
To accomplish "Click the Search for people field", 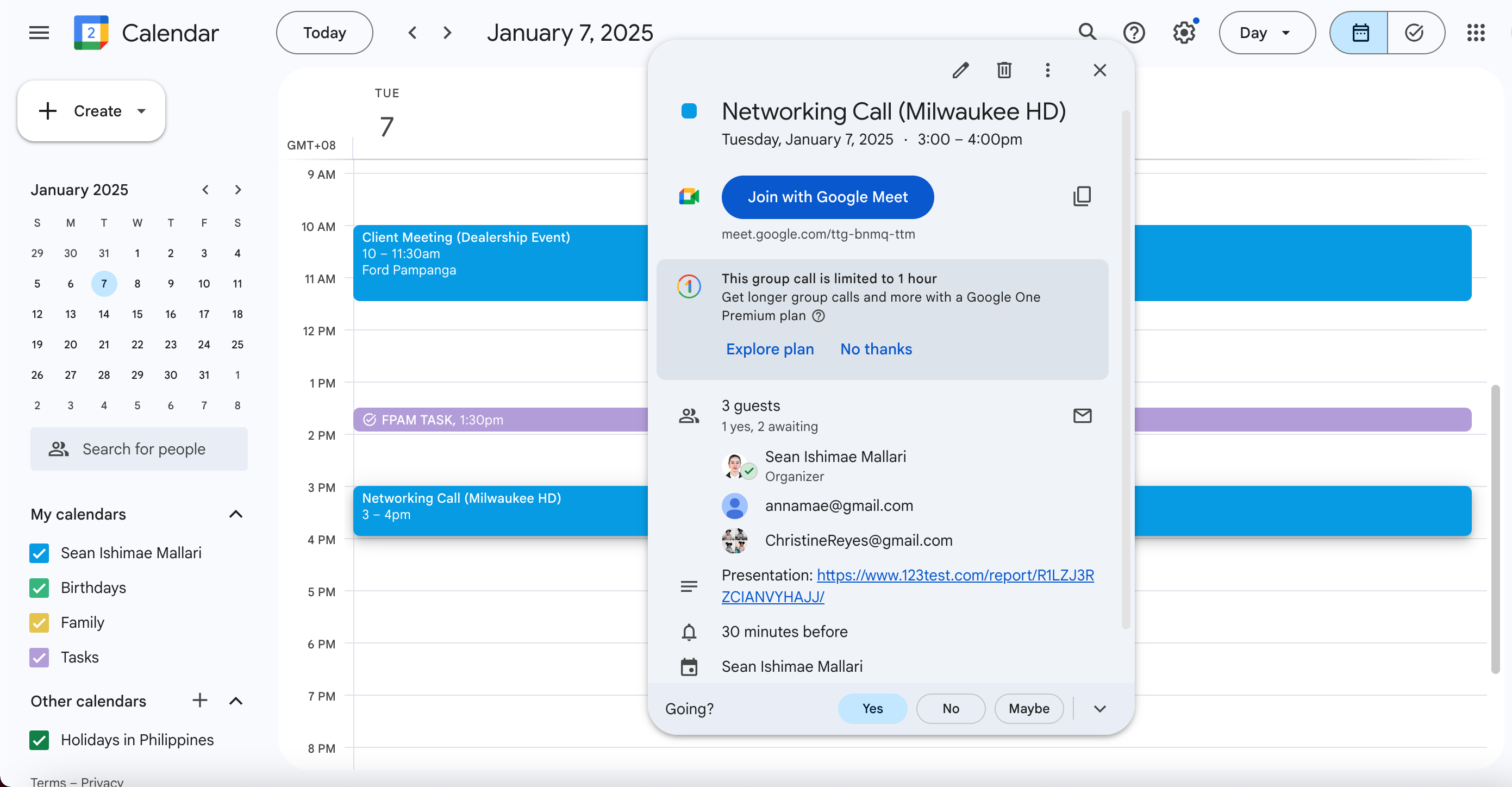I will (139, 449).
